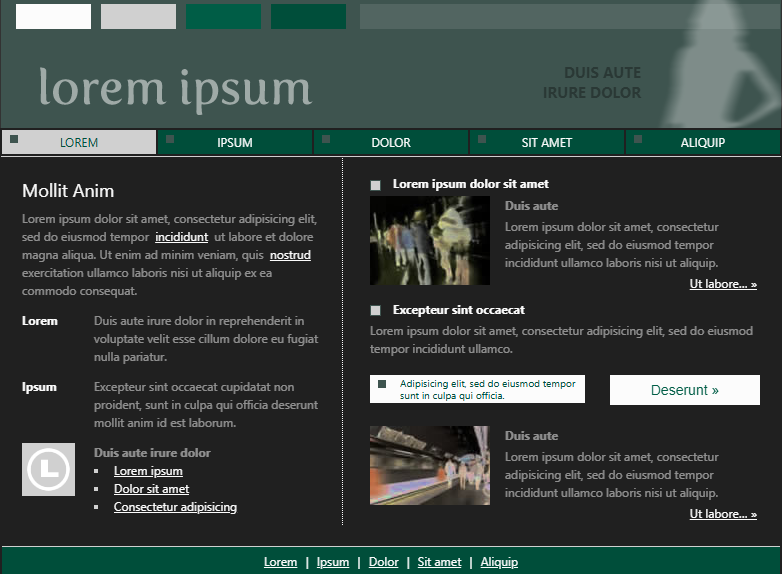Click the Aliquip link in footer
The height and width of the screenshot is (574, 782).
pyautogui.click(x=499, y=562)
